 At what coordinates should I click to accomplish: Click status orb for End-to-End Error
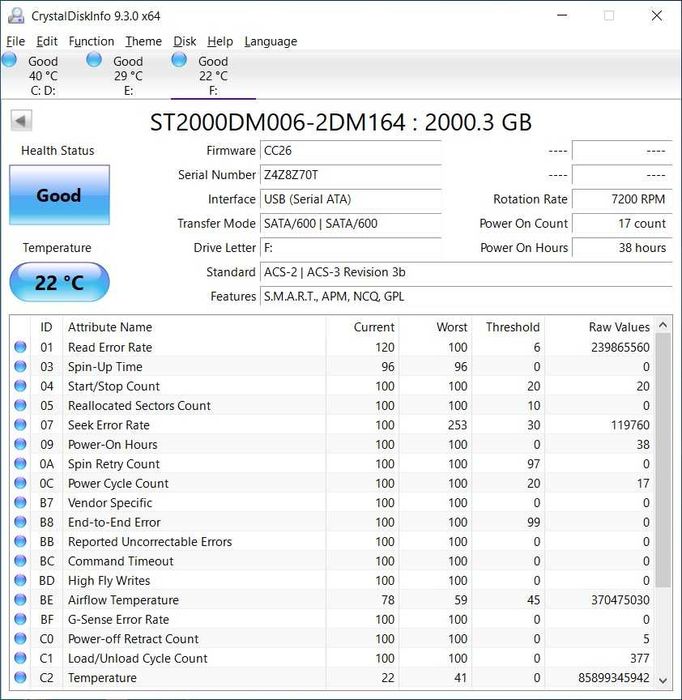click(x=21, y=522)
